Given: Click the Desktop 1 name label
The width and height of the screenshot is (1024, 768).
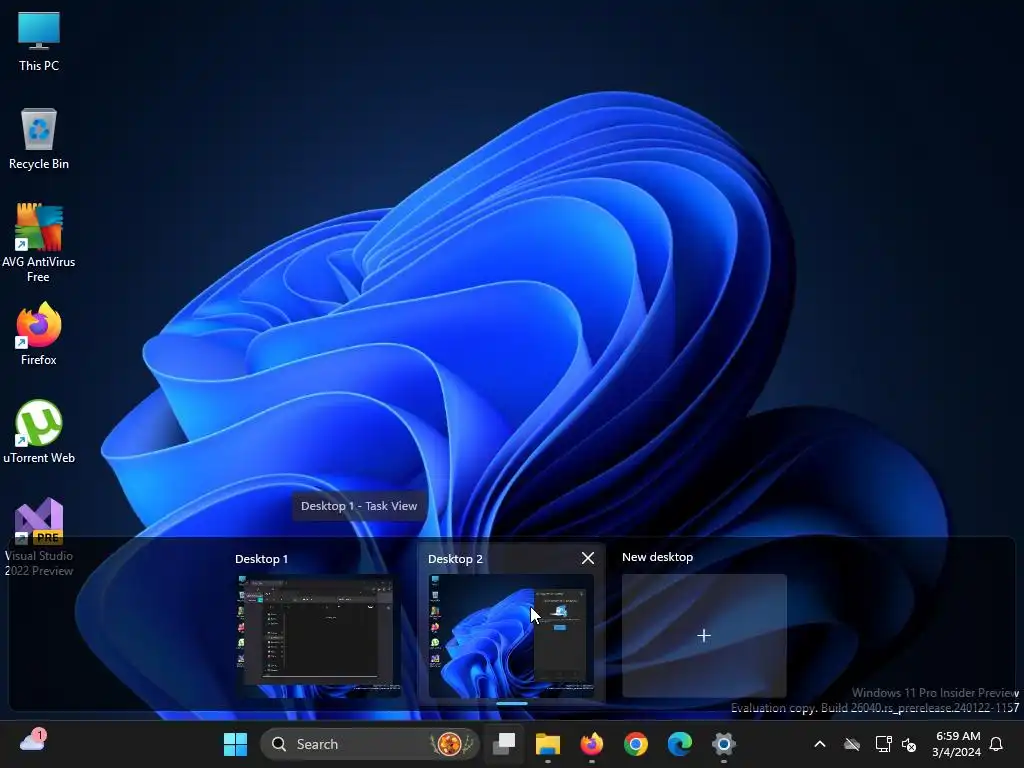Looking at the screenshot, I should pos(261,559).
